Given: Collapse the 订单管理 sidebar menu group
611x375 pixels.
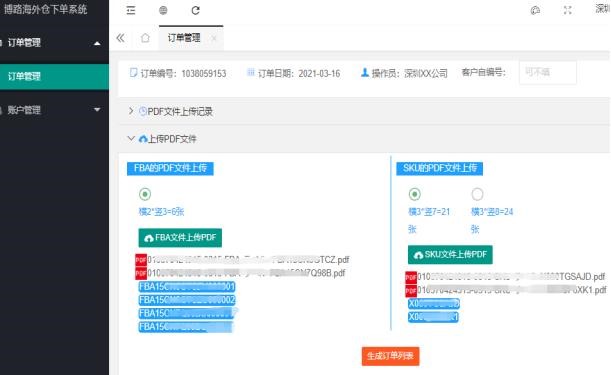Looking at the screenshot, I should (54, 42).
